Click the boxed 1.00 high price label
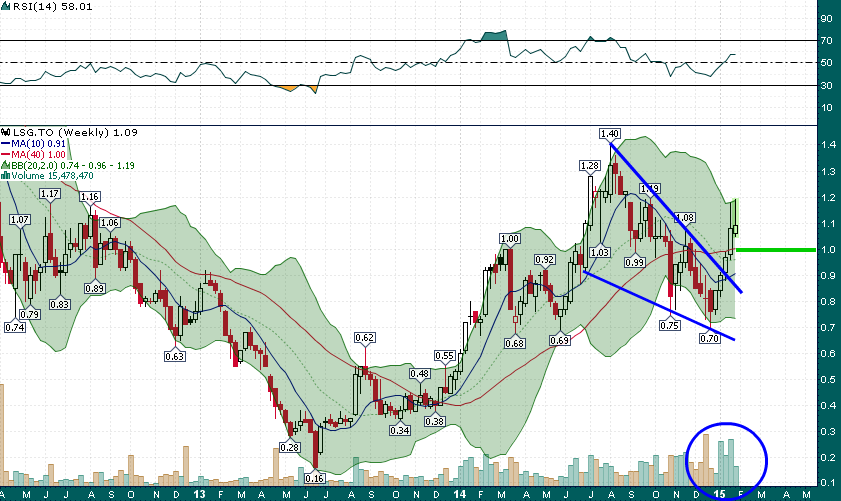 [x=510, y=239]
